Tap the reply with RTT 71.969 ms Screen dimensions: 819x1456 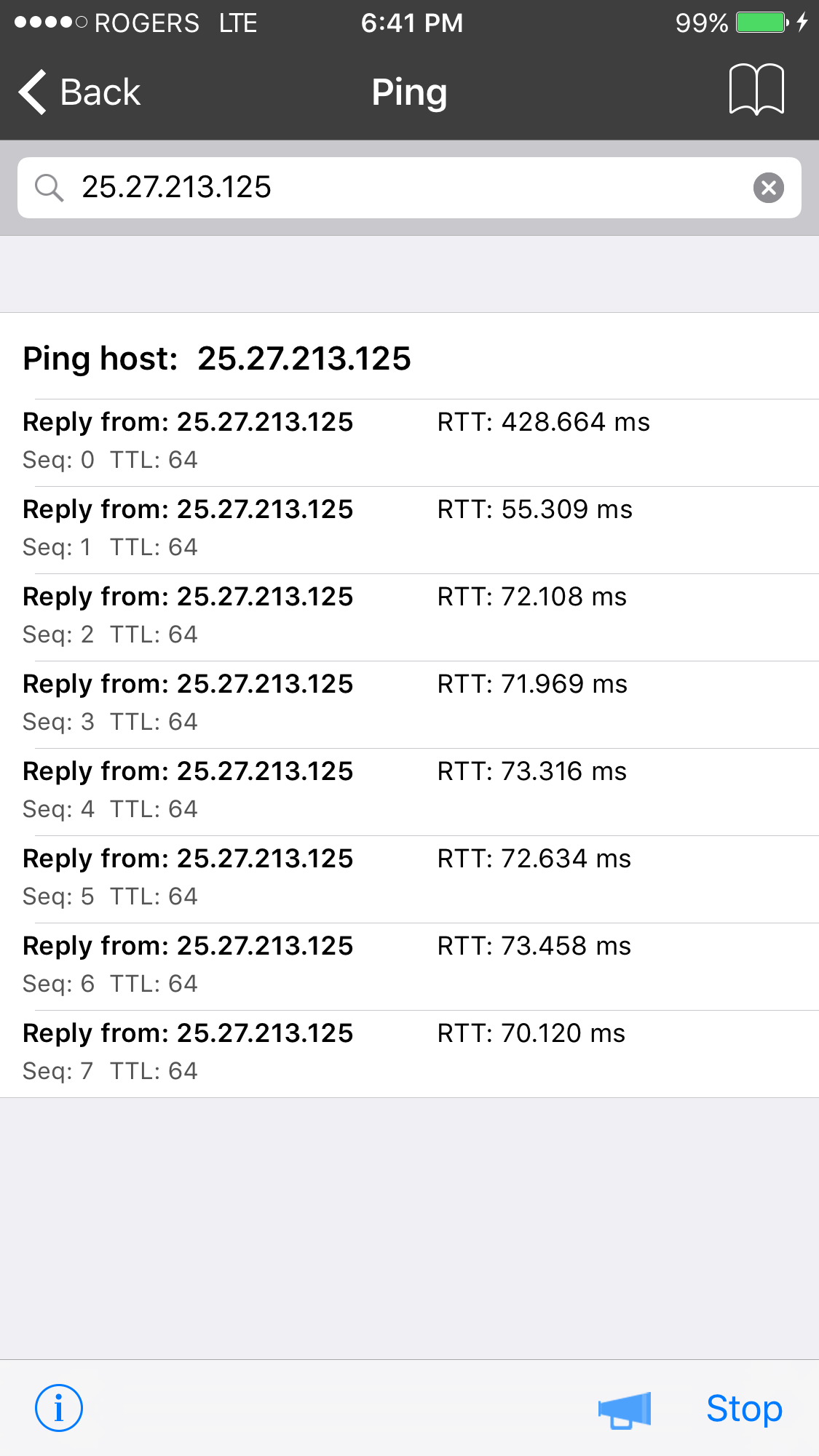click(x=409, y=704)
